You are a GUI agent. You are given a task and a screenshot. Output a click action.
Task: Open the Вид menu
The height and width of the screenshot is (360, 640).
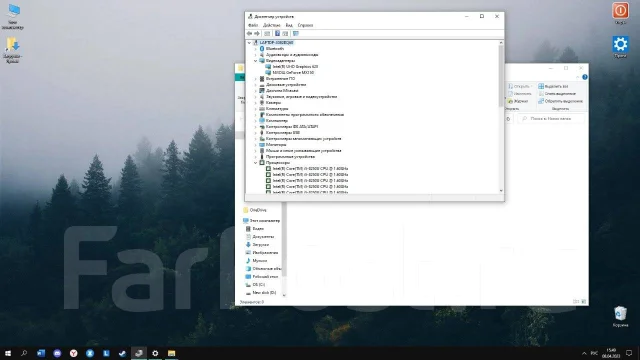pyautogui.click(x=289, y=25)
